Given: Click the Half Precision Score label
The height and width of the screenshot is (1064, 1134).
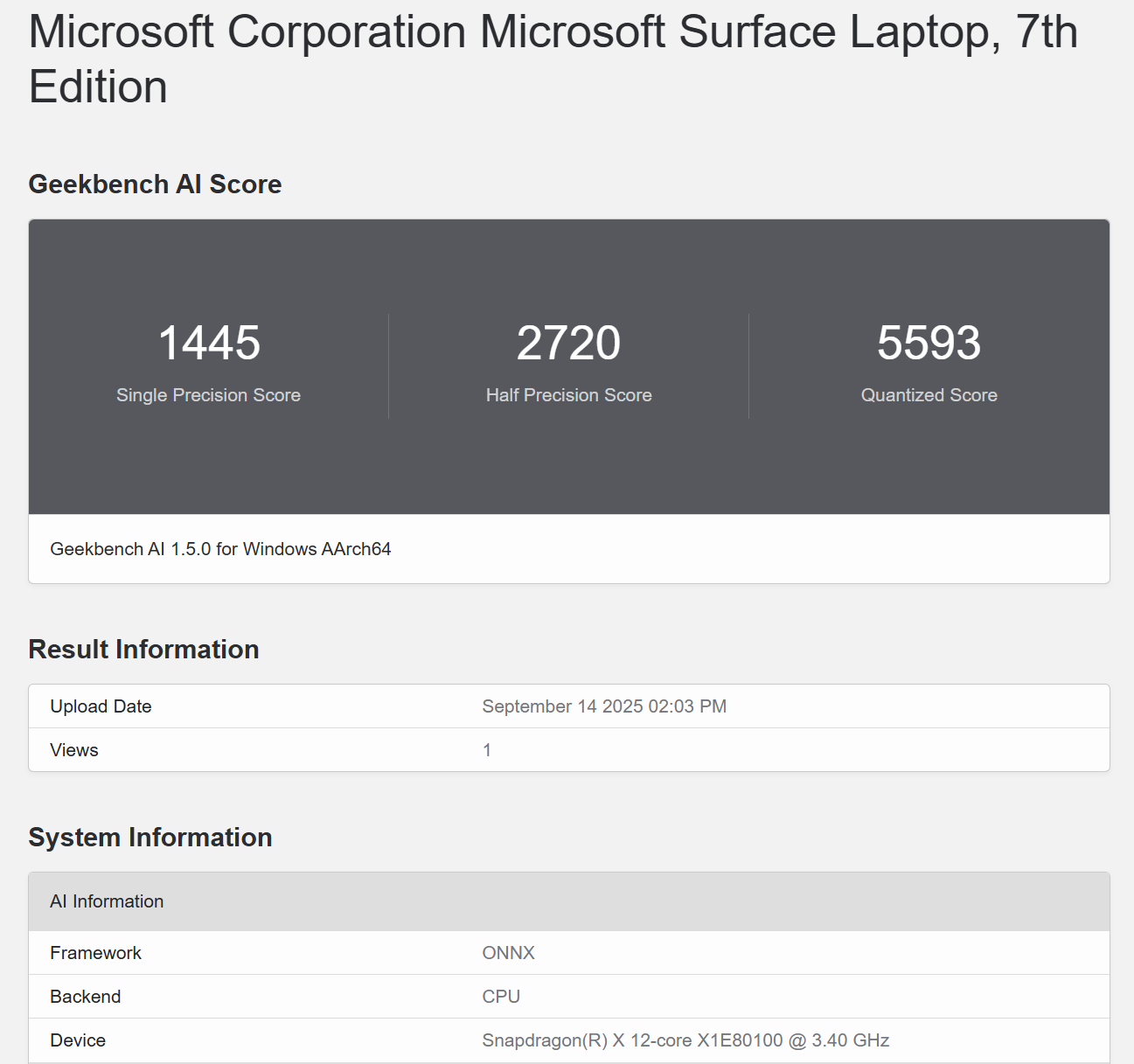Looking at the screenshot, I should point(568,395).
